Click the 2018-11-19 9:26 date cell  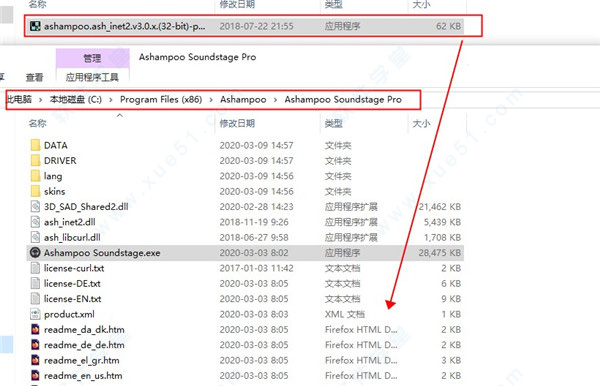coord(254,222)
